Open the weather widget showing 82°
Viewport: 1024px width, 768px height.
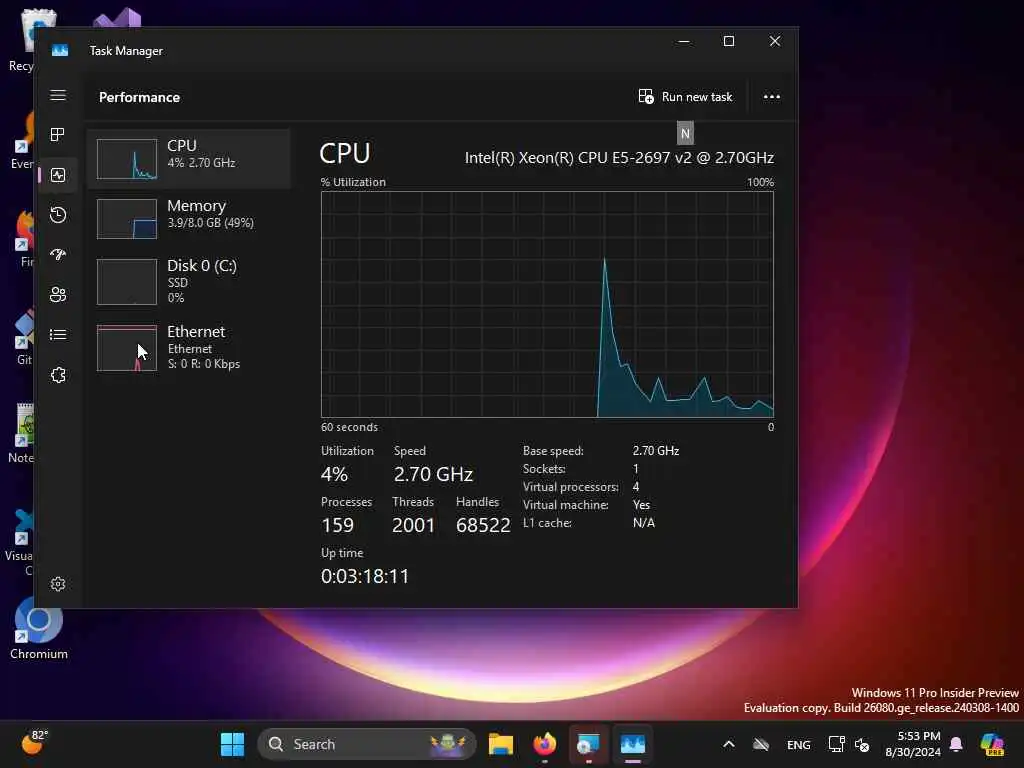pyautogui.click(x=35, y=742)
